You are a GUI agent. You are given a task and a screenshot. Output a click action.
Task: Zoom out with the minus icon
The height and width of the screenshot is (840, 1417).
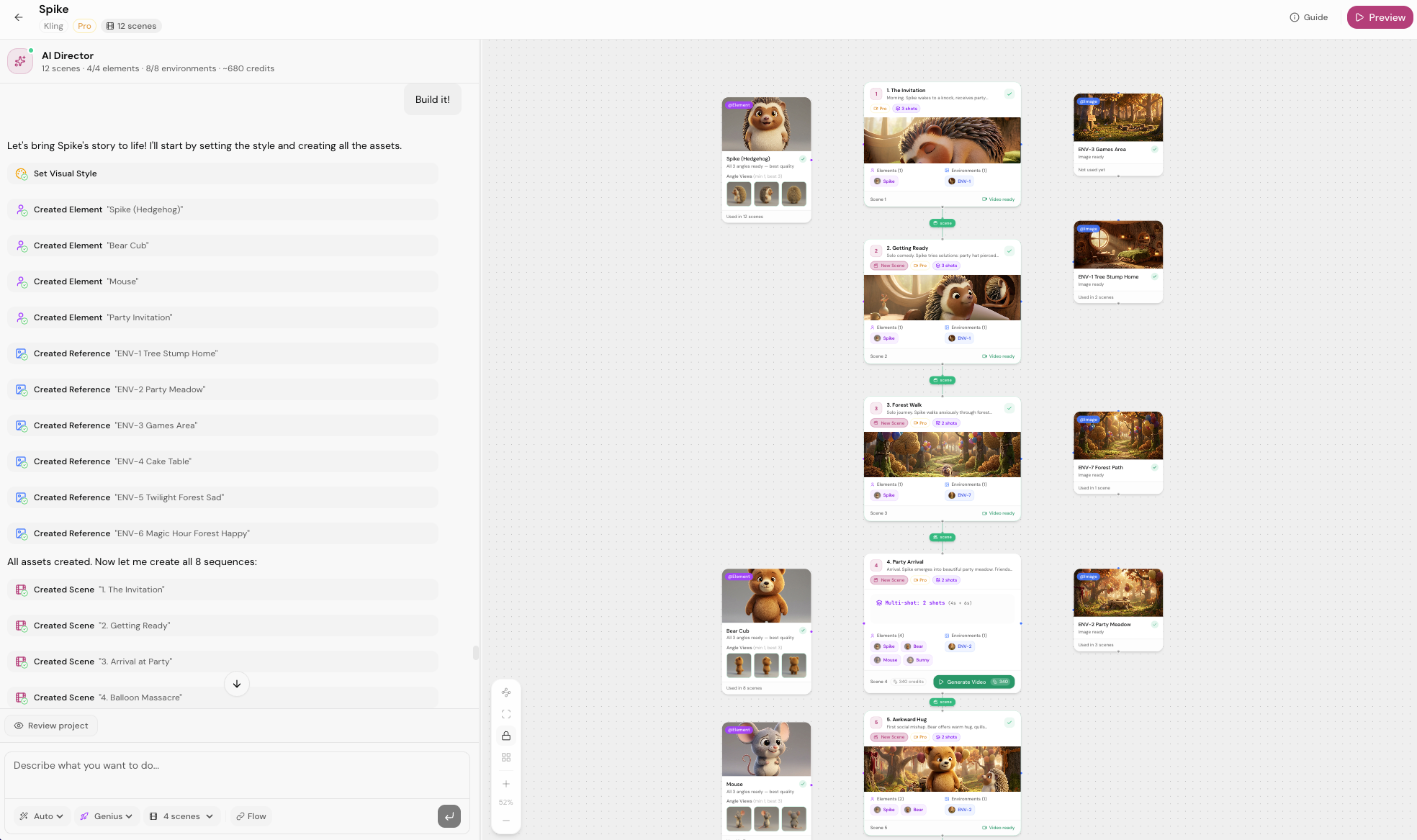pyautogui.click(x=506, y=821)
